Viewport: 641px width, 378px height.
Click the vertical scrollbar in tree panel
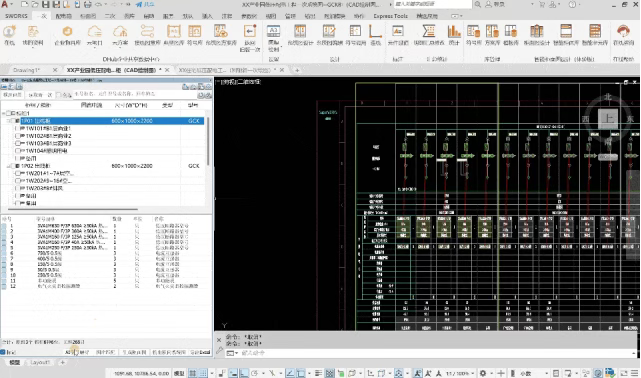[x=208, y=141]
